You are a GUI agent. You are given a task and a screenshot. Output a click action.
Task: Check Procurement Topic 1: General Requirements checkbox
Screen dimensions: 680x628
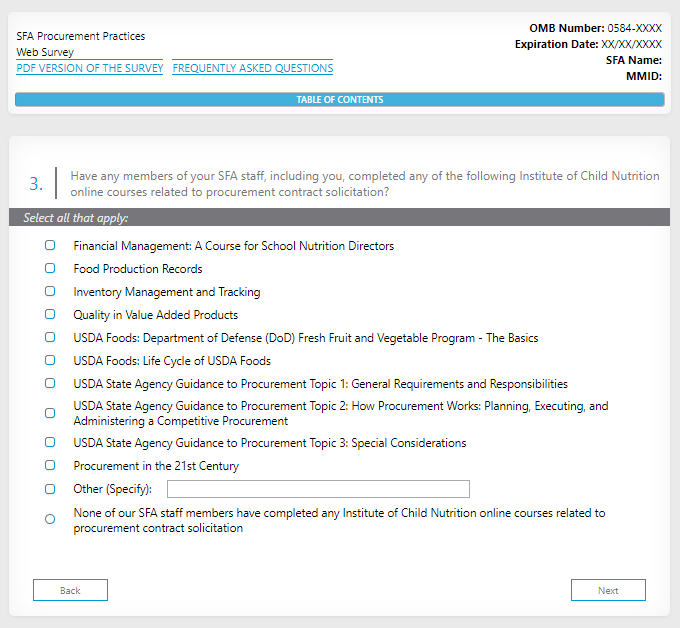pos(50,383)
